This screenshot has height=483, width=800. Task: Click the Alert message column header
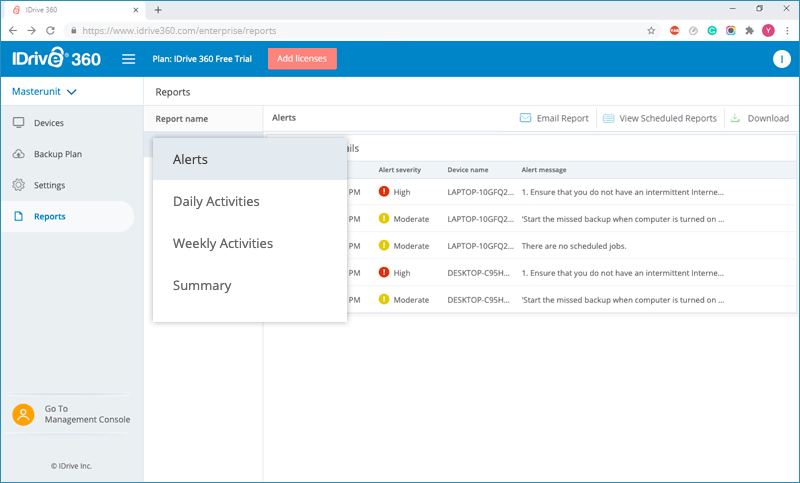(x=544, y=170)
